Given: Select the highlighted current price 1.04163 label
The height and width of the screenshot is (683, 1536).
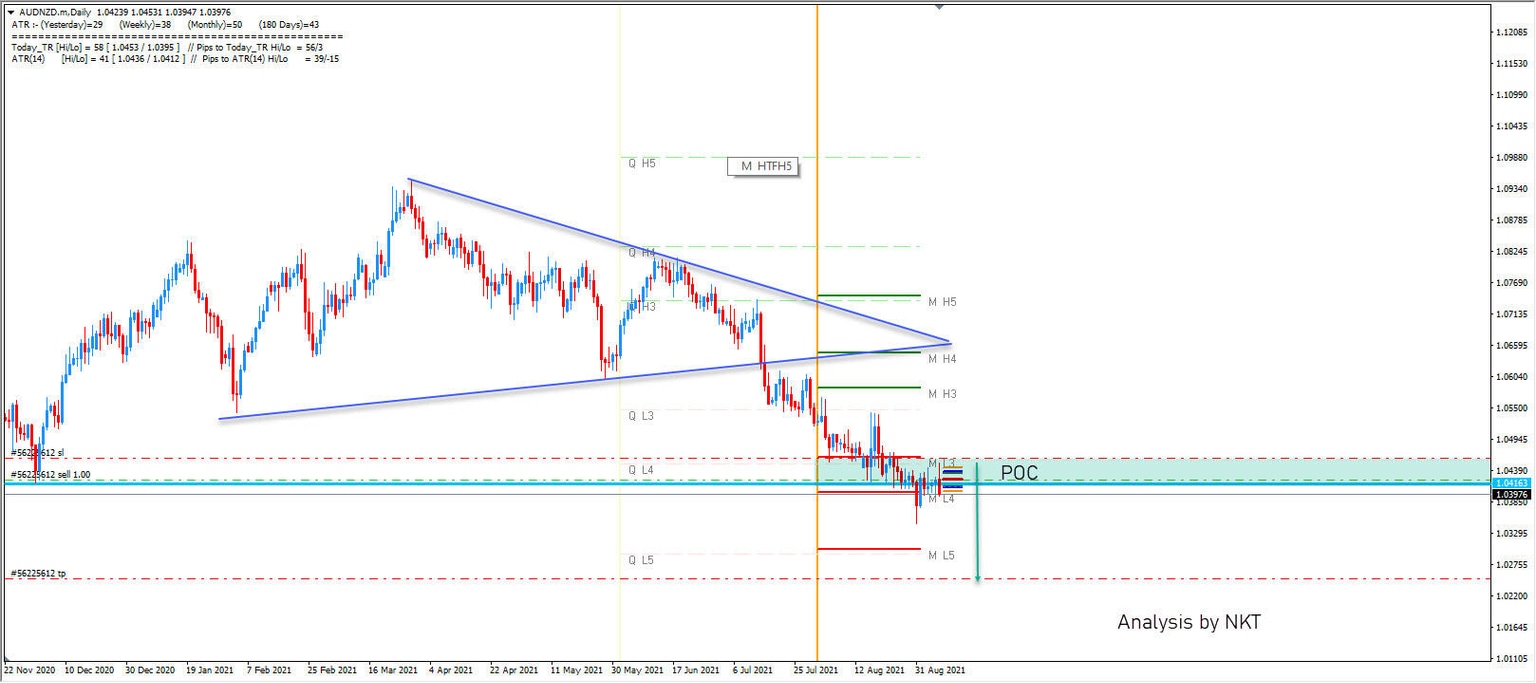Looking at the screenshot, I should pyautogui.click(x=1514, y=481).
